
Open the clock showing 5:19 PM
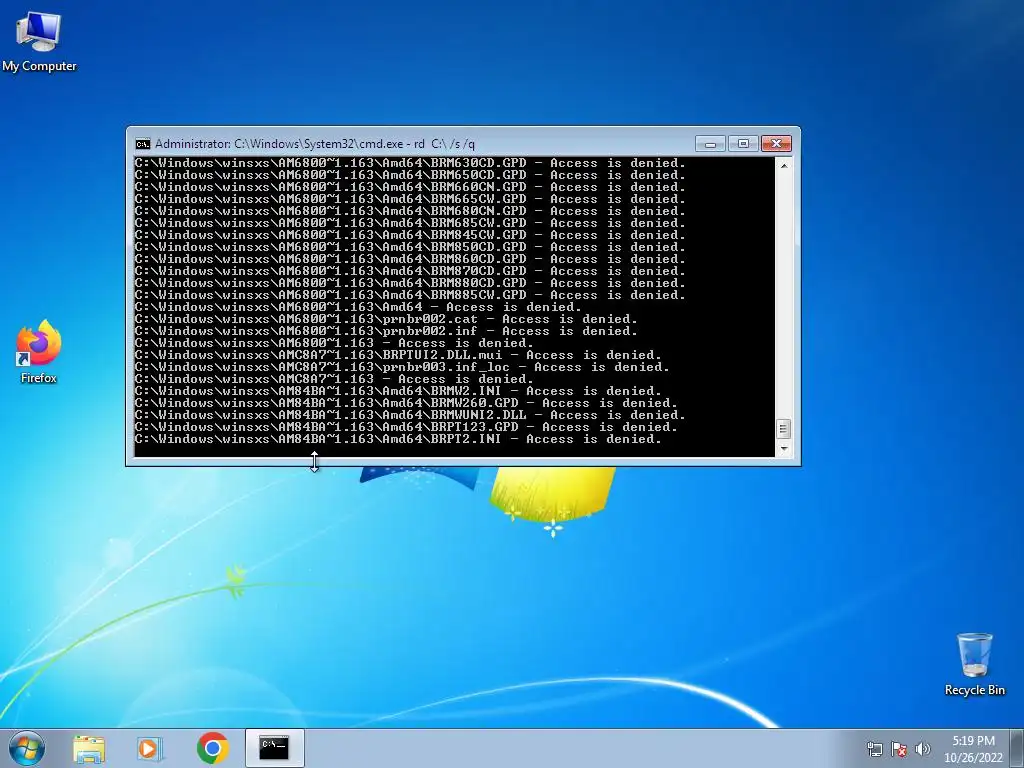973,741
